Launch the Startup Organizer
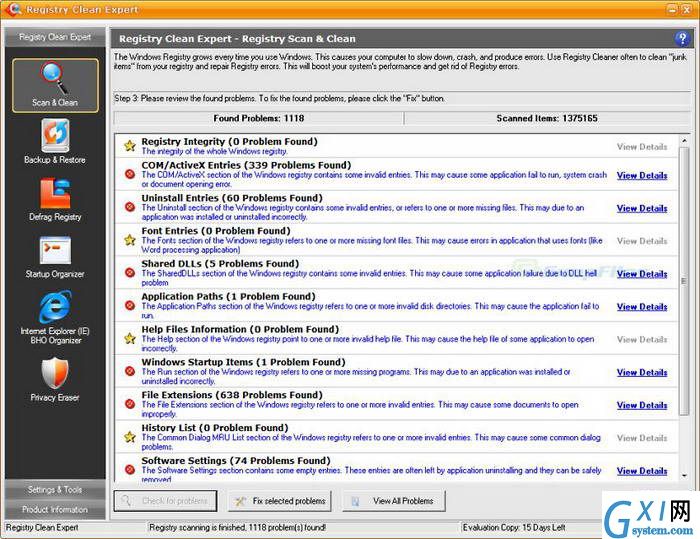Screen dimensions: 700x539 55,257
